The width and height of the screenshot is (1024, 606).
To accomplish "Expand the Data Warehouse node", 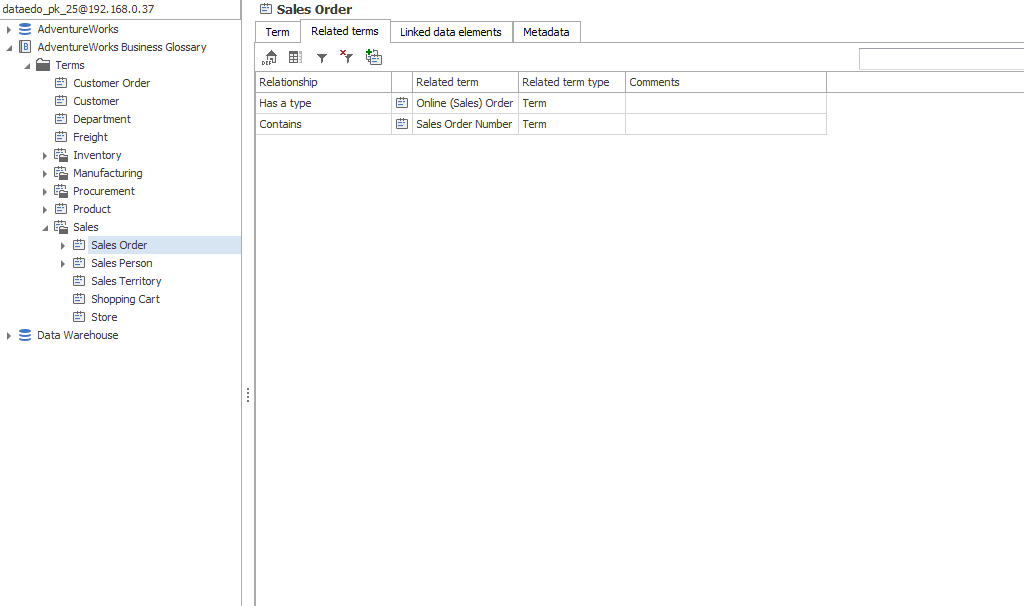I will 9,336.
